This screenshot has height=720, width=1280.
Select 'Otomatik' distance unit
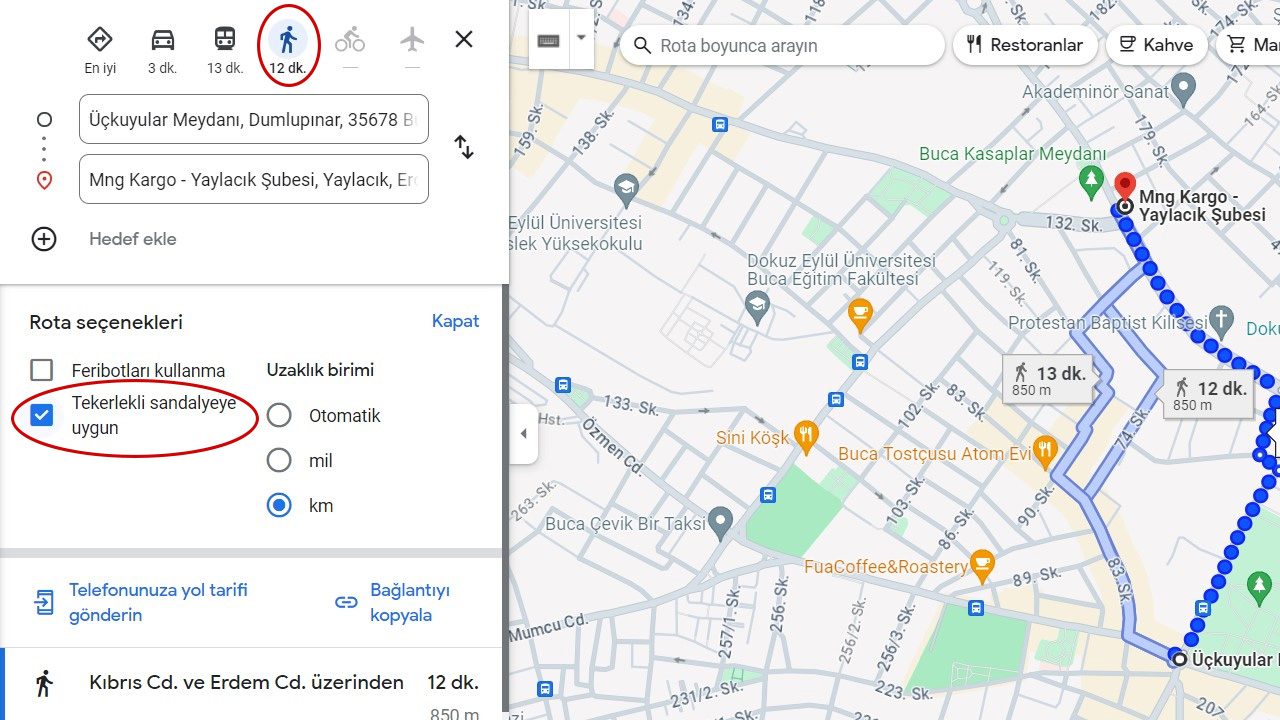click(279, 415)
